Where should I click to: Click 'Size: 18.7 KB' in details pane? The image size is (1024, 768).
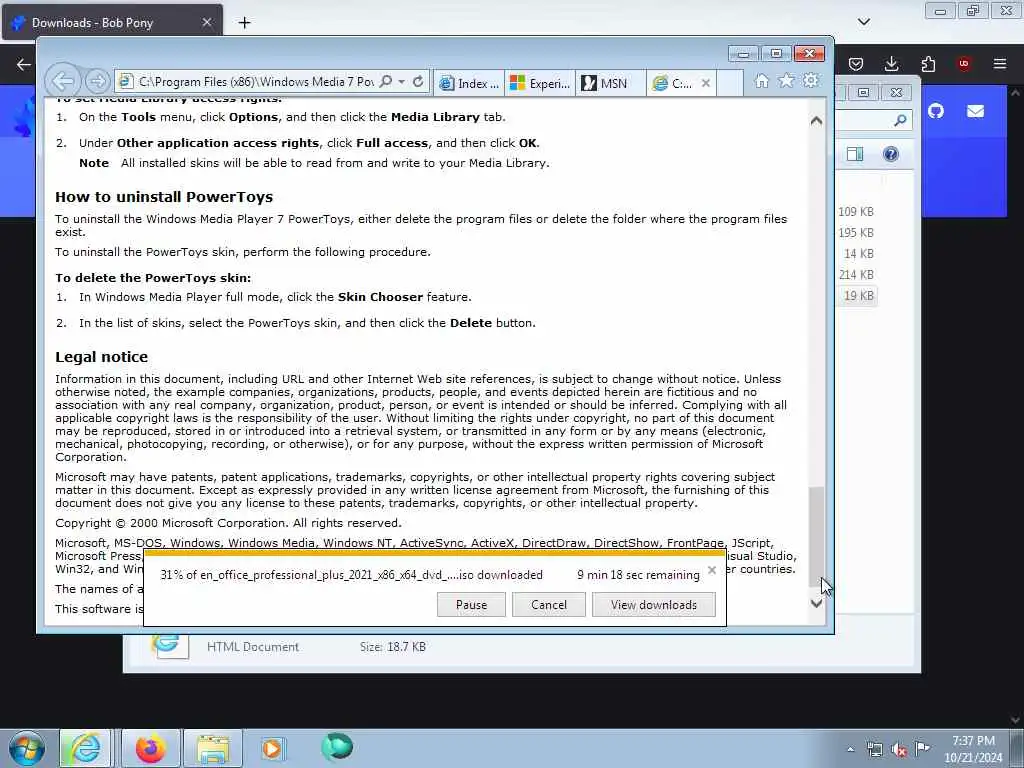pyautogui.click(x=392, y=647)
